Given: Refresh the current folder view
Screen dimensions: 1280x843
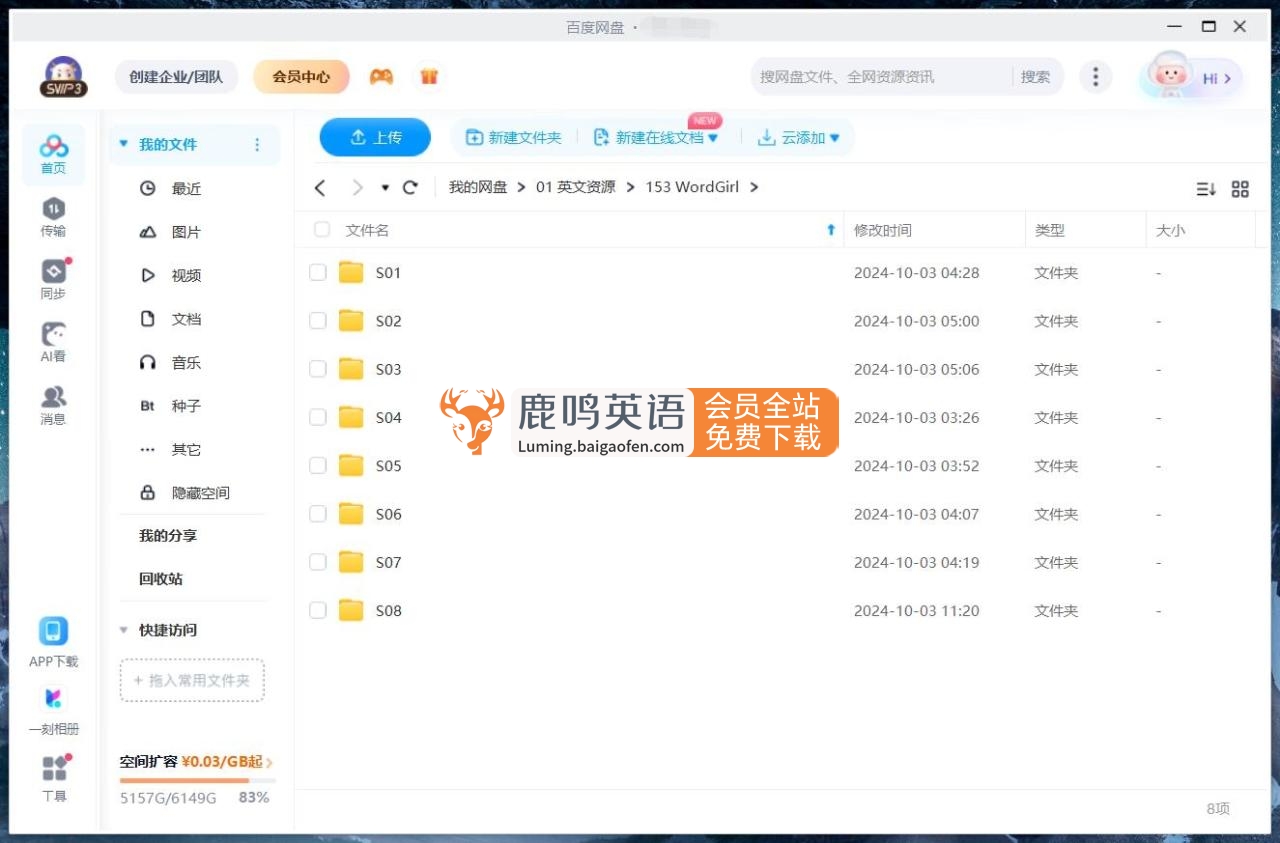Looking at the screenshot, I should point(410,187).
